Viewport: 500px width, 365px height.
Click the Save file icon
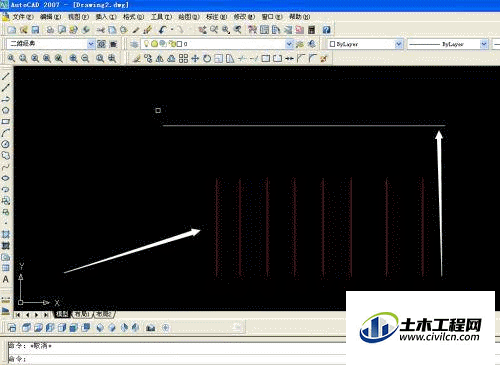point(35,30)
